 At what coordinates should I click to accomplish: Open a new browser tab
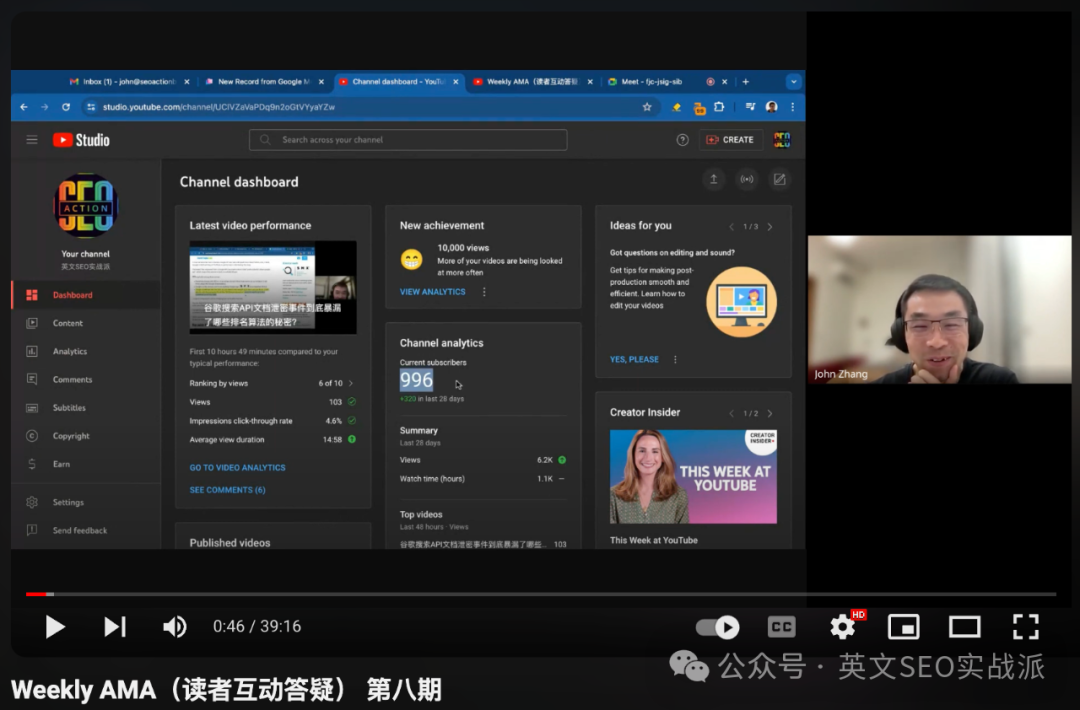pyautogui.click(x=745, y=81)
